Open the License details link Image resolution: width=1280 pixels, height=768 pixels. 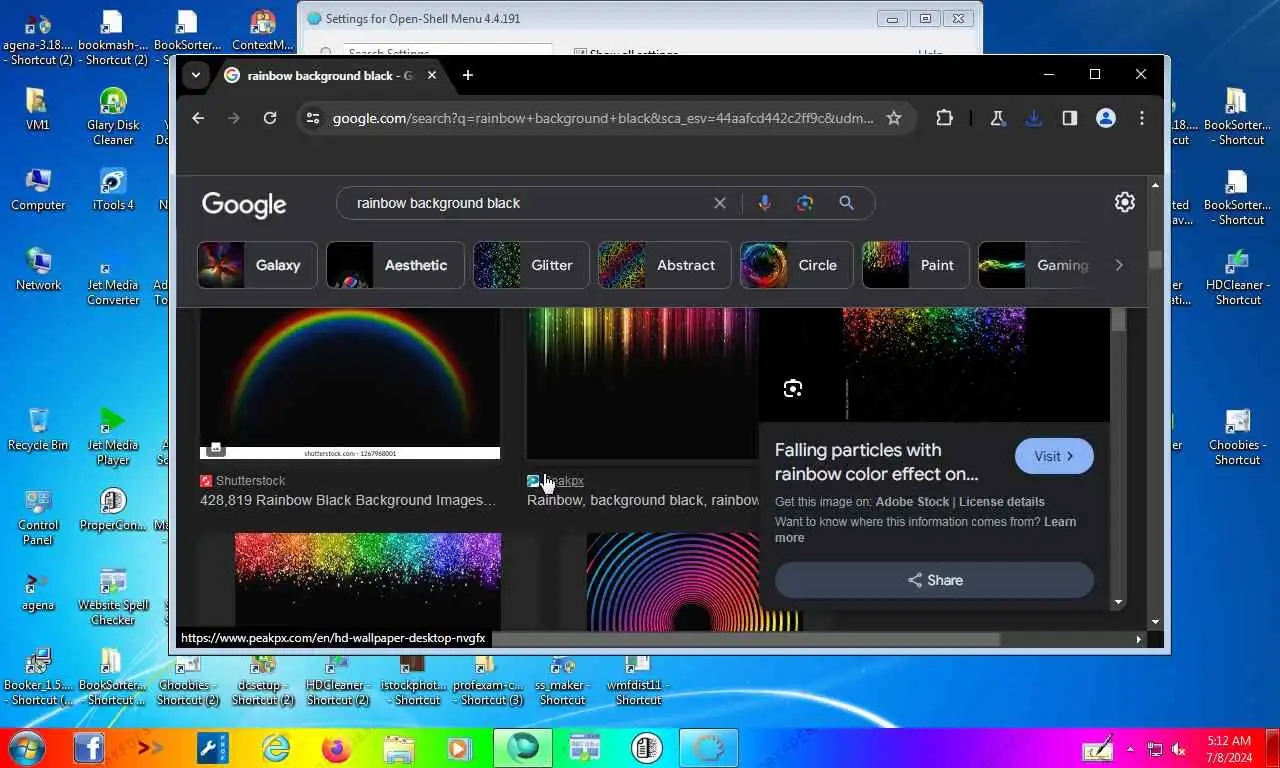(1002, 502)
